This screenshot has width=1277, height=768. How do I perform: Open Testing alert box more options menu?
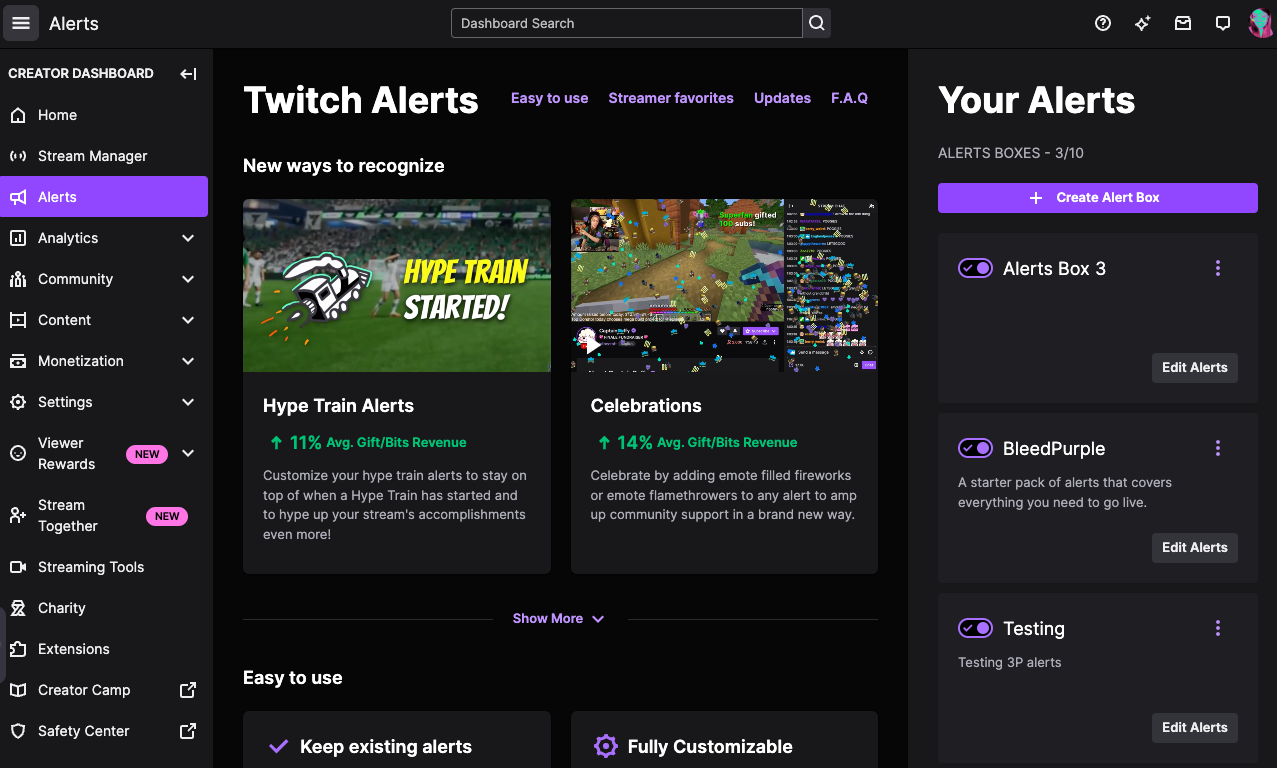1218,628
